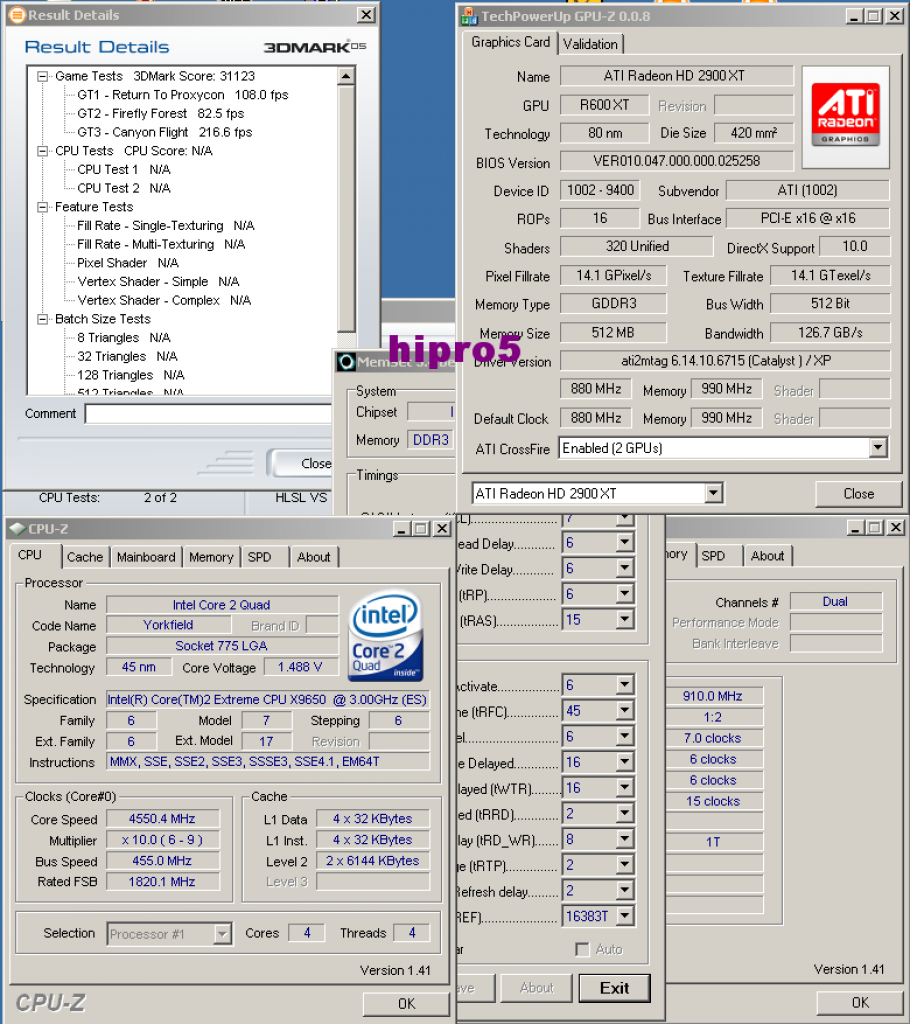Click the Close button in GPU-Z

pyautogui.click(x=858, y=494)
